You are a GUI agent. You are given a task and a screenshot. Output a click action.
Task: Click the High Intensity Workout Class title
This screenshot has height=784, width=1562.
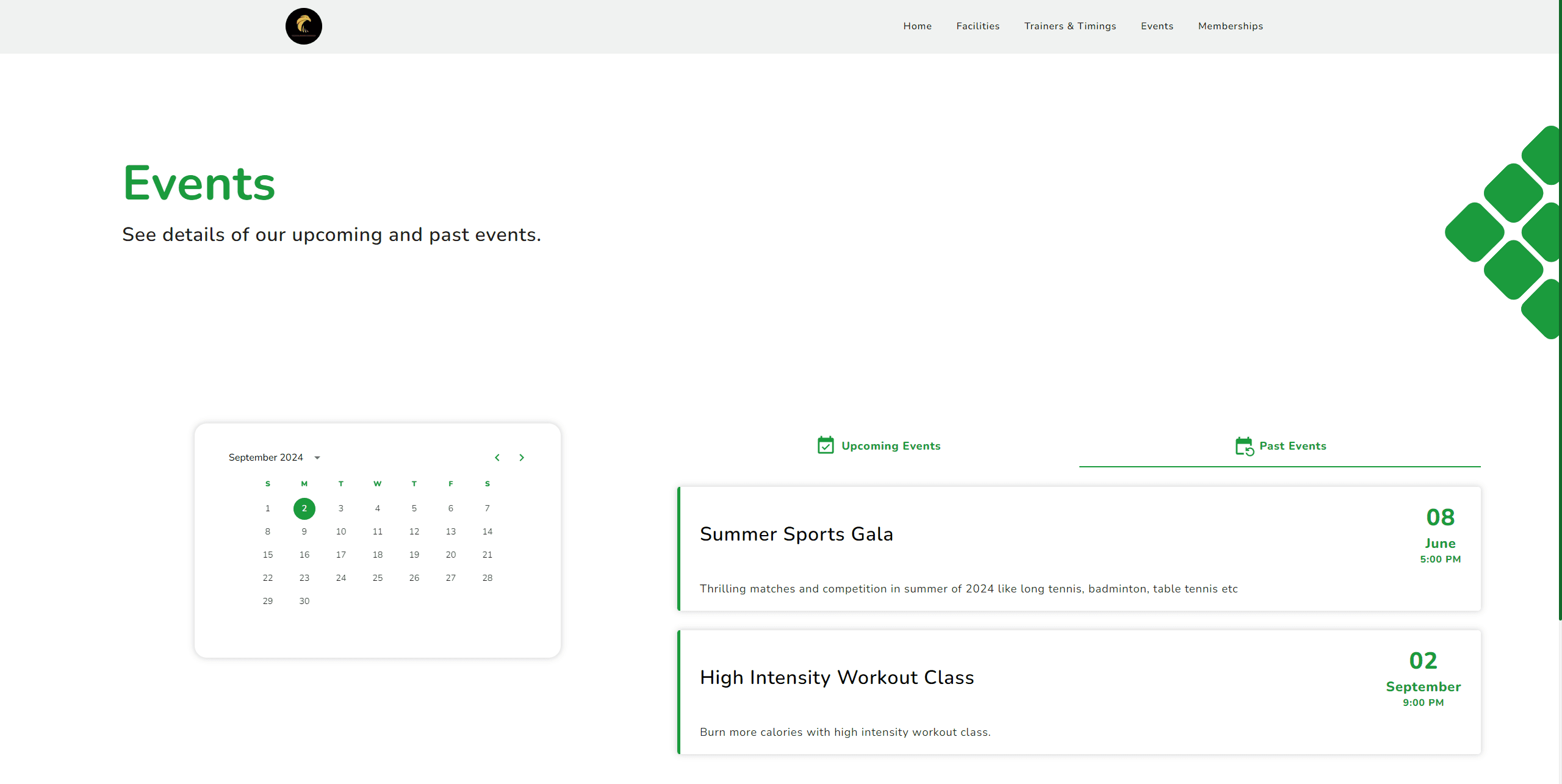(837, 677)
